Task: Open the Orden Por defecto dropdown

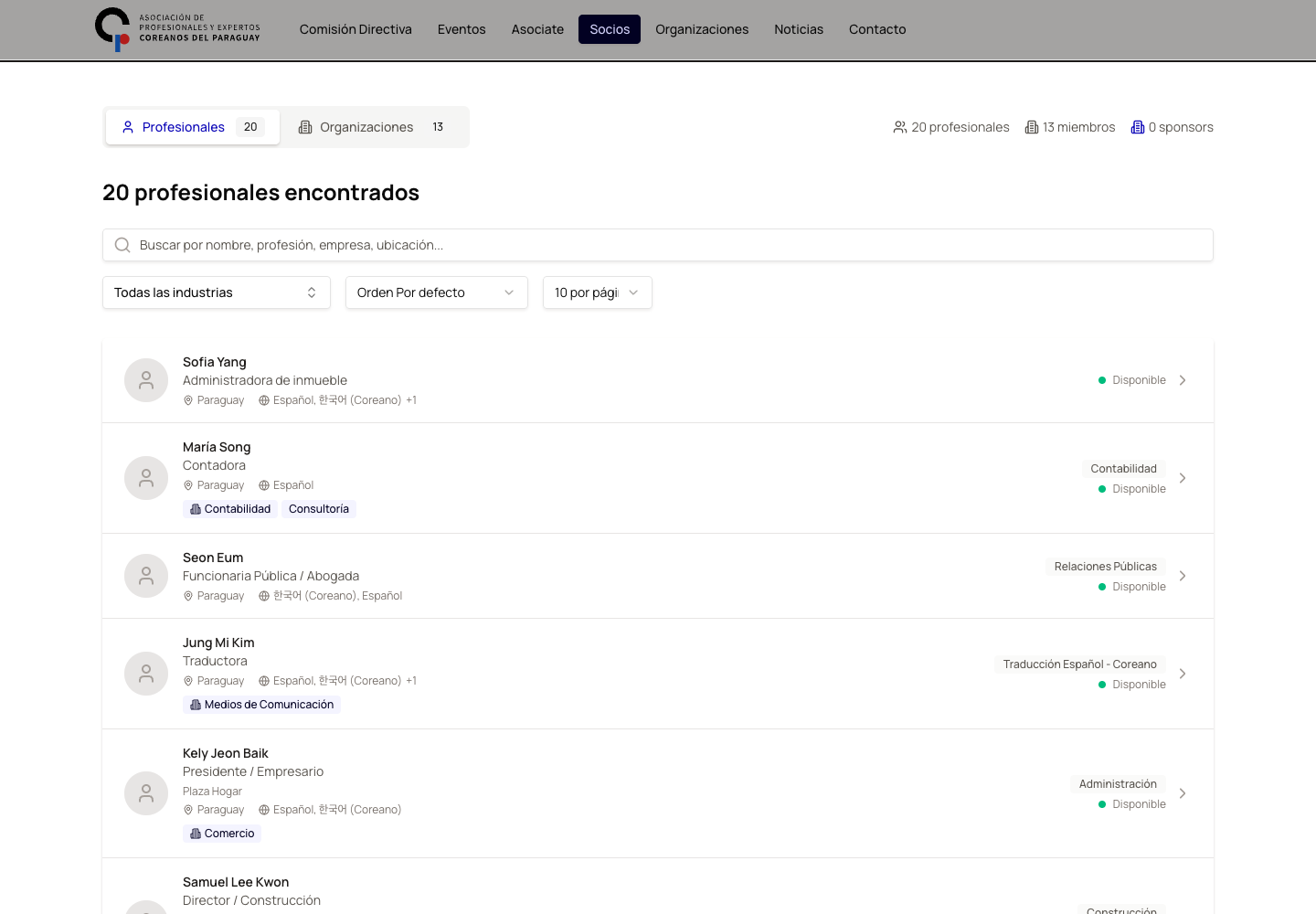Action: pos(437,292)
